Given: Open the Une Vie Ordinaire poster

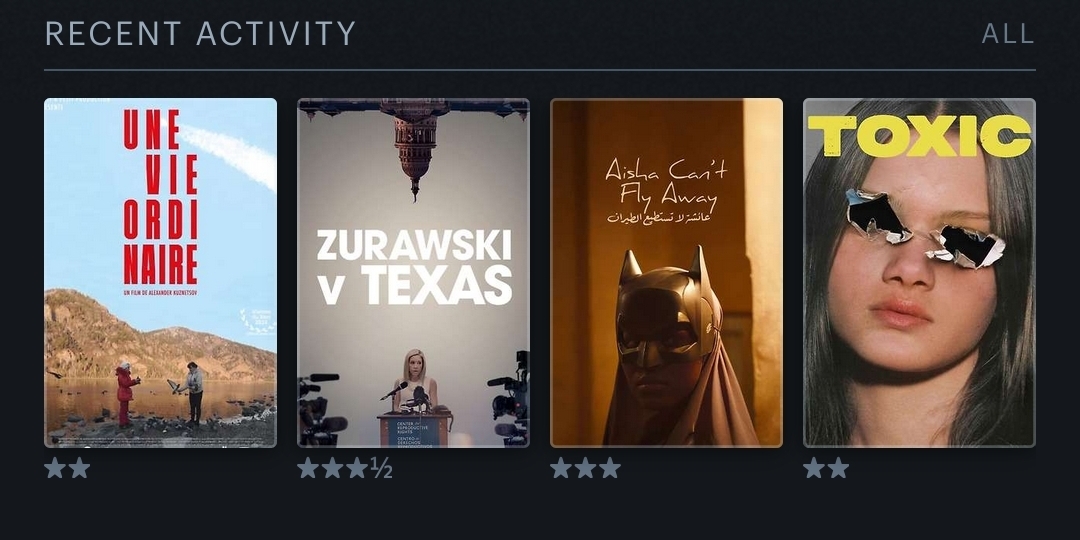Looking at the screenshot, I should 160,273.
